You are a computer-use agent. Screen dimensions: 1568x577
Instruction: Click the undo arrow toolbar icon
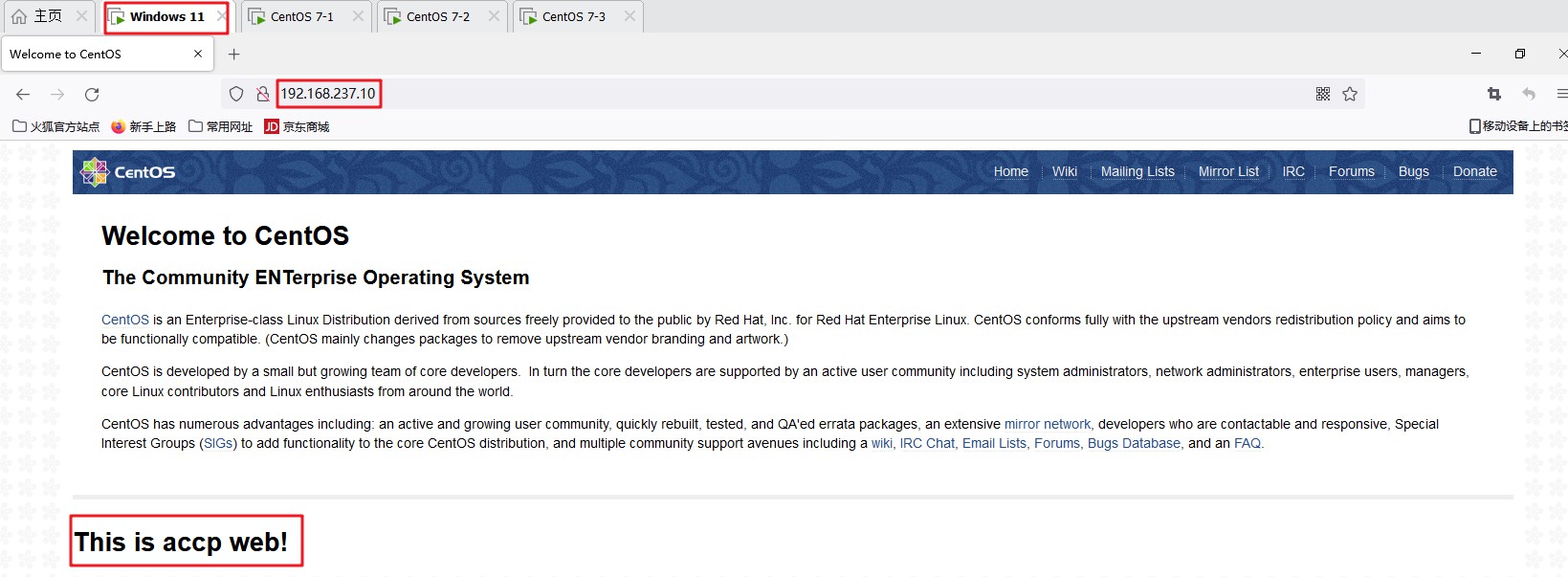click(x=1529, y=94)
